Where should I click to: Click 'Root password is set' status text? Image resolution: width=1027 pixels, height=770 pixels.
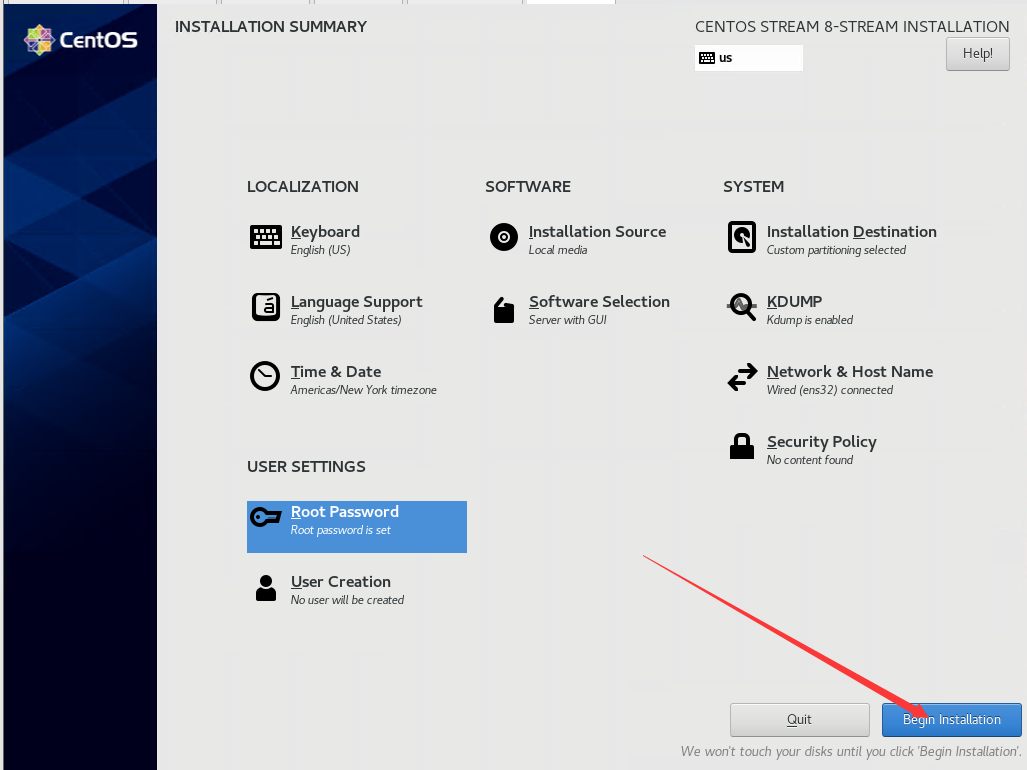pos(341,530)
